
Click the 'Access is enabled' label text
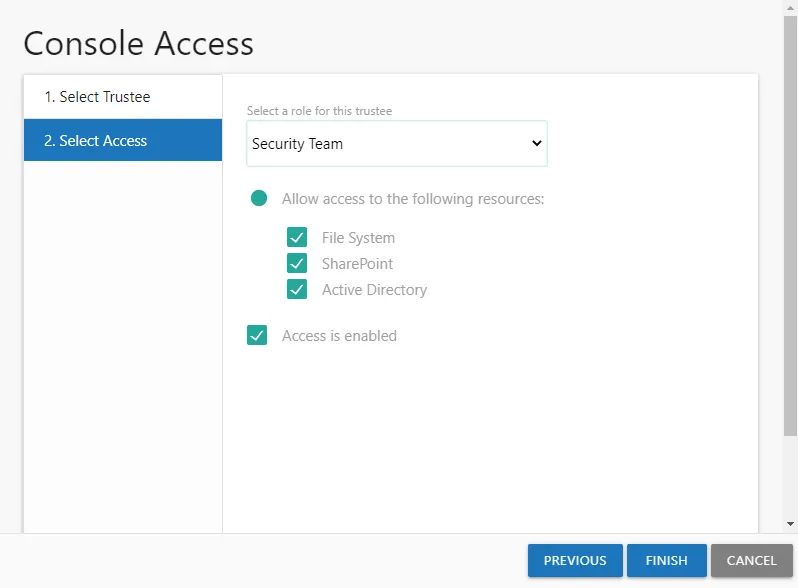pos(339,335)
